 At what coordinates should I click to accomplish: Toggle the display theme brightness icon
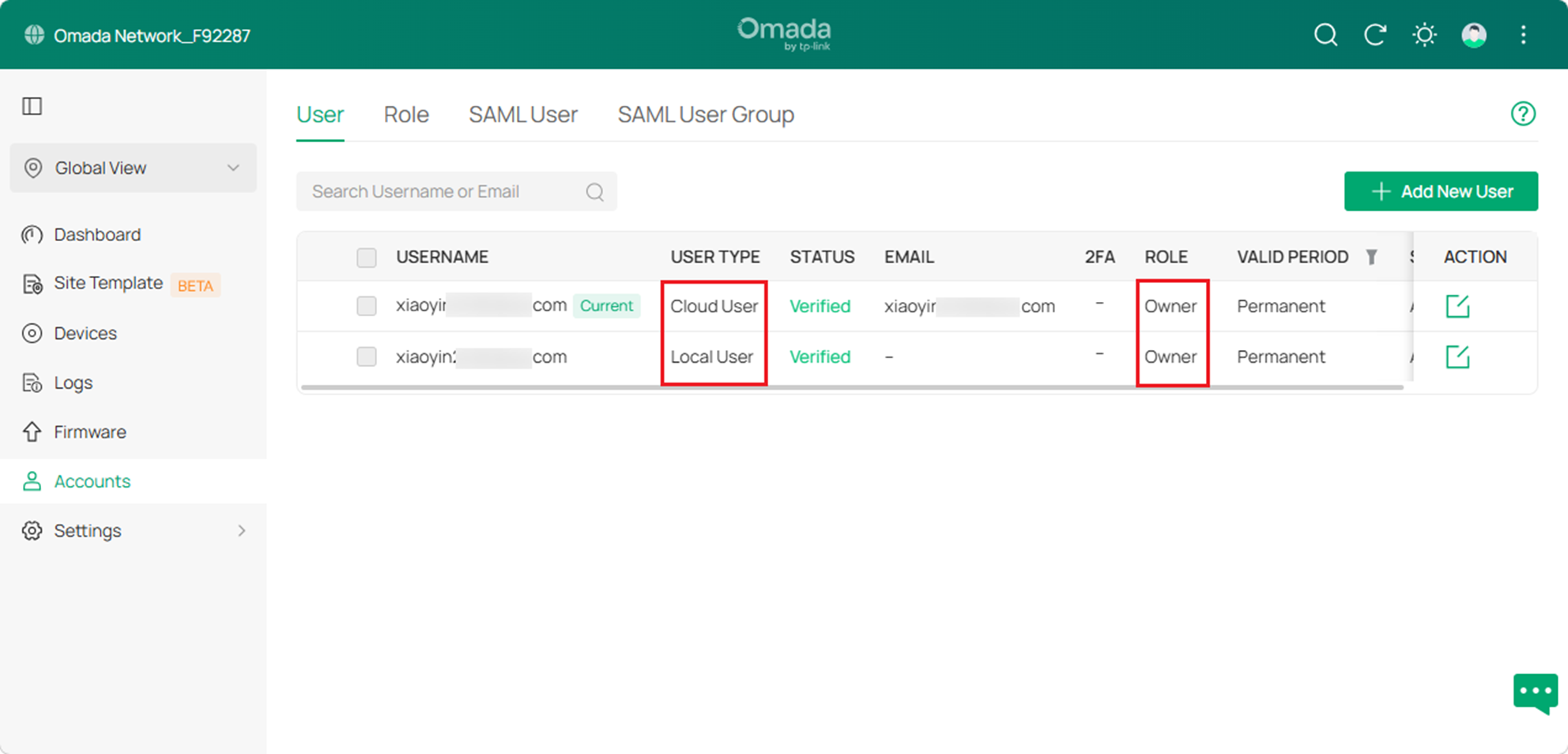click(x=1424, y=35)
